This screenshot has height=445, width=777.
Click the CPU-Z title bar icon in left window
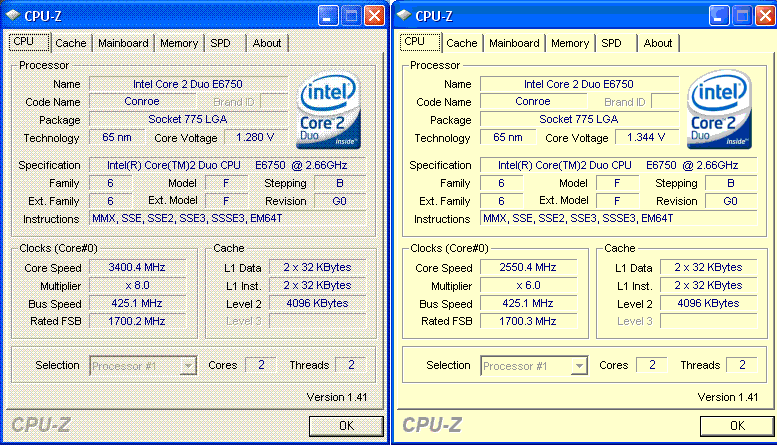[x=13, y=15]
